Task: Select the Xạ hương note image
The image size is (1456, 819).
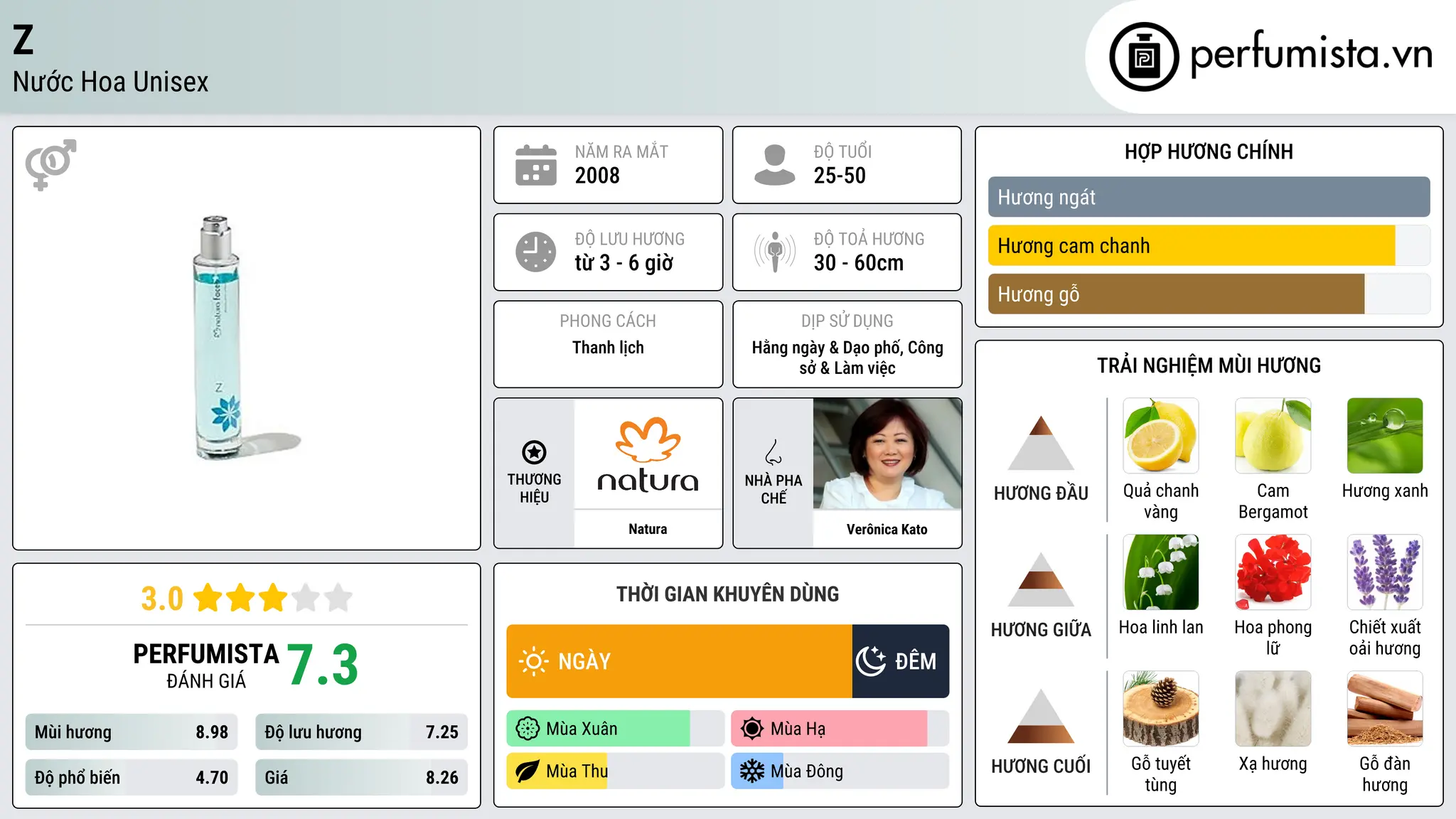Action: tap(1273, 709)
